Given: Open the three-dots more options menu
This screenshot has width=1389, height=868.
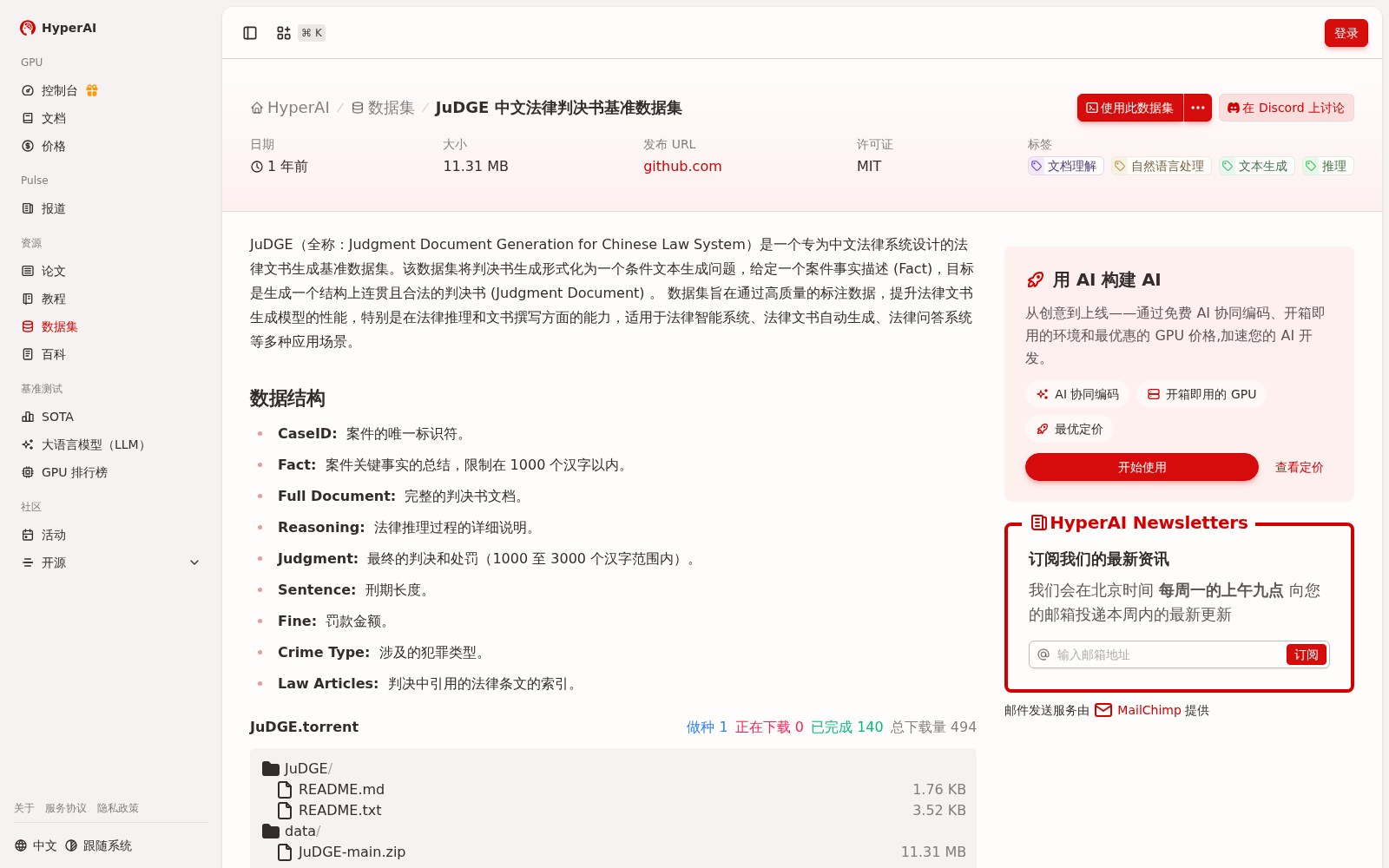Looking at the screenshot, I should coord(1198,108).
